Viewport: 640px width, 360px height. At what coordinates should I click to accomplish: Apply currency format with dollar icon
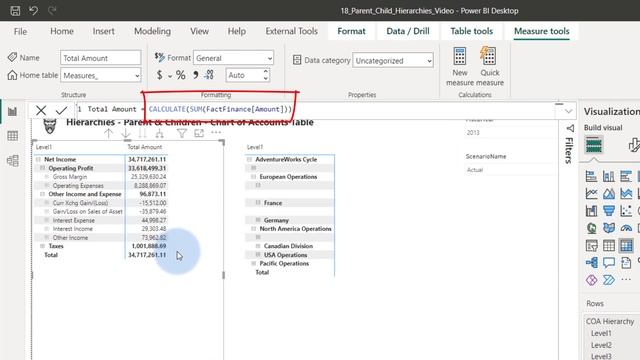pyautogui.click(x=160, y=75)
